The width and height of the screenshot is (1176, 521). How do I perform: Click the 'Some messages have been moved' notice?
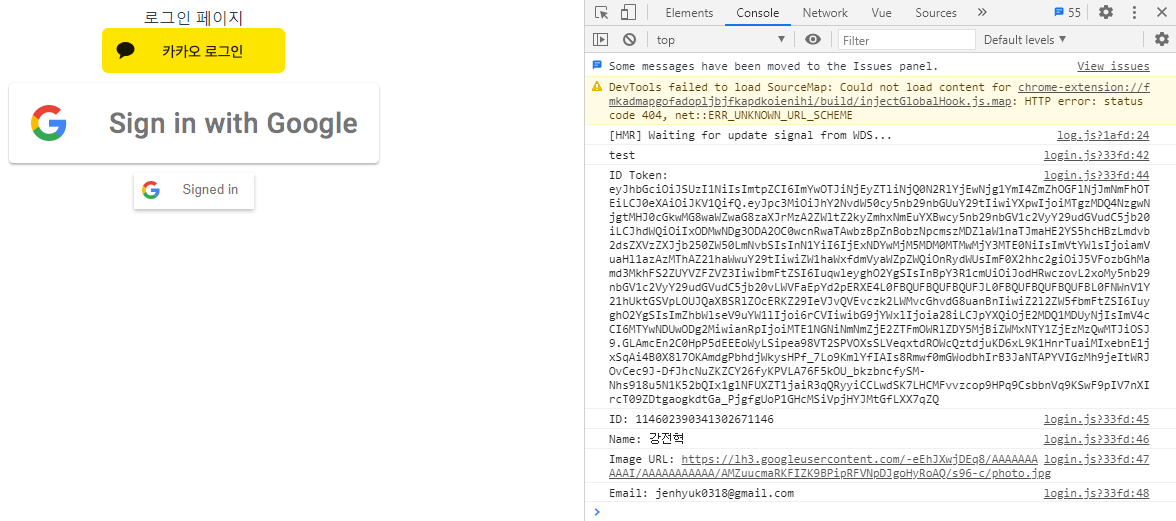(x=773, y=66)
